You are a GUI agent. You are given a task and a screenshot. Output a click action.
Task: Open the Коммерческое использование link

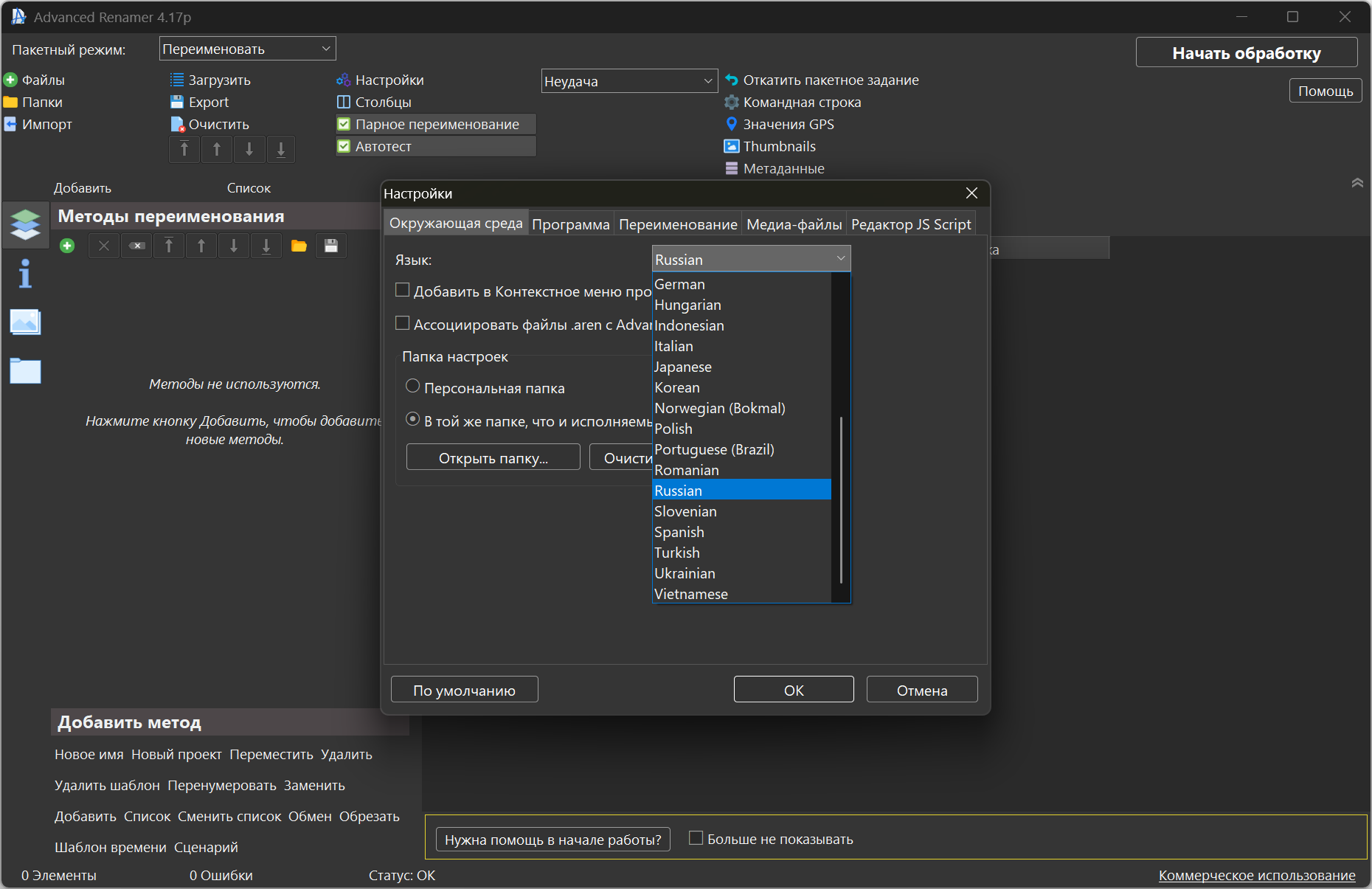(1256, 875)
